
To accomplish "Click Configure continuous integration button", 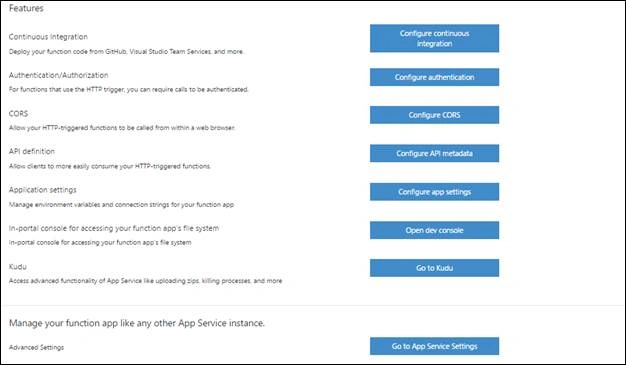I will click(x=434, y=38).
